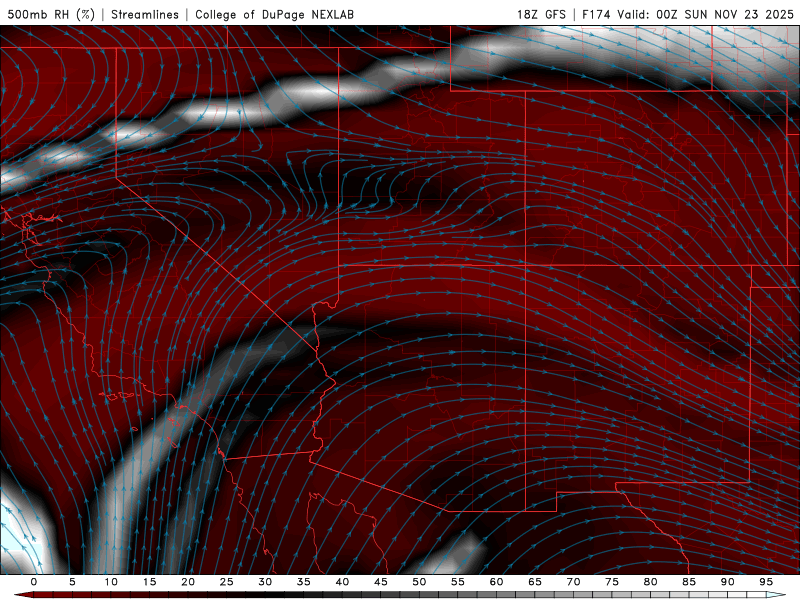Viewport: 800px width, 600px height.
Task: Click the 'F174' forecast hour text
Action: (x=597, y=14)
